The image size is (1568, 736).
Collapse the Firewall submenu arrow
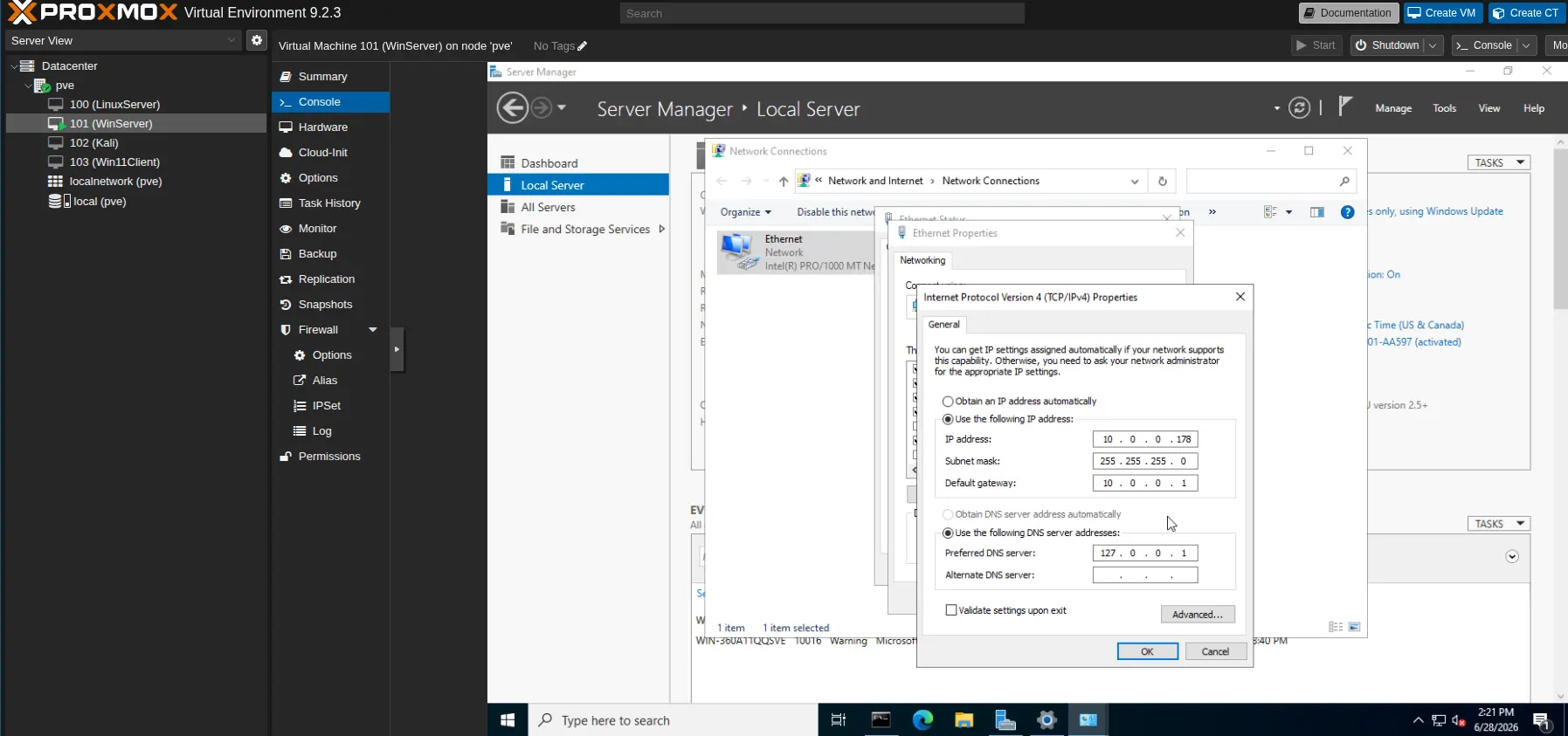point(373,330)
